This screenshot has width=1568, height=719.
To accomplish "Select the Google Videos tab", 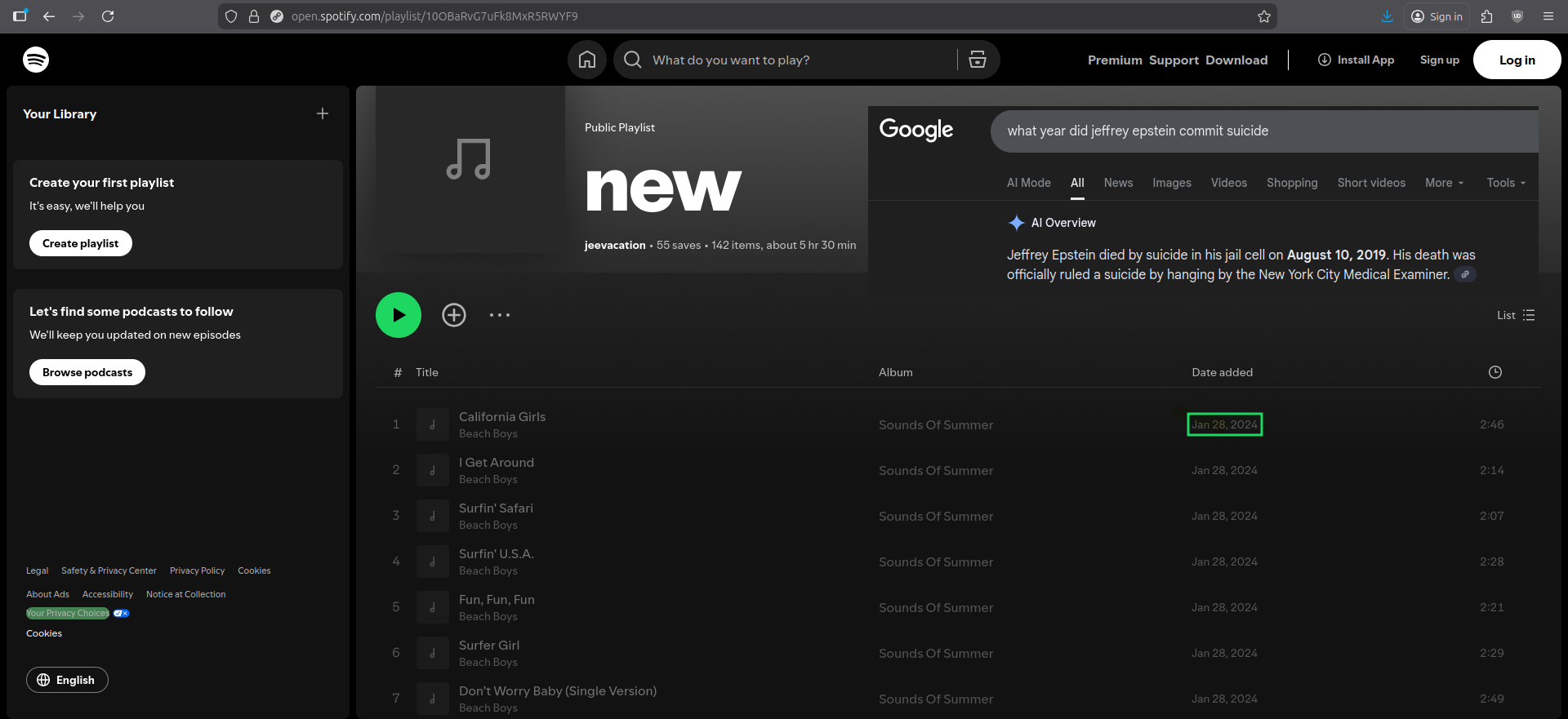I will (1229, 183).
